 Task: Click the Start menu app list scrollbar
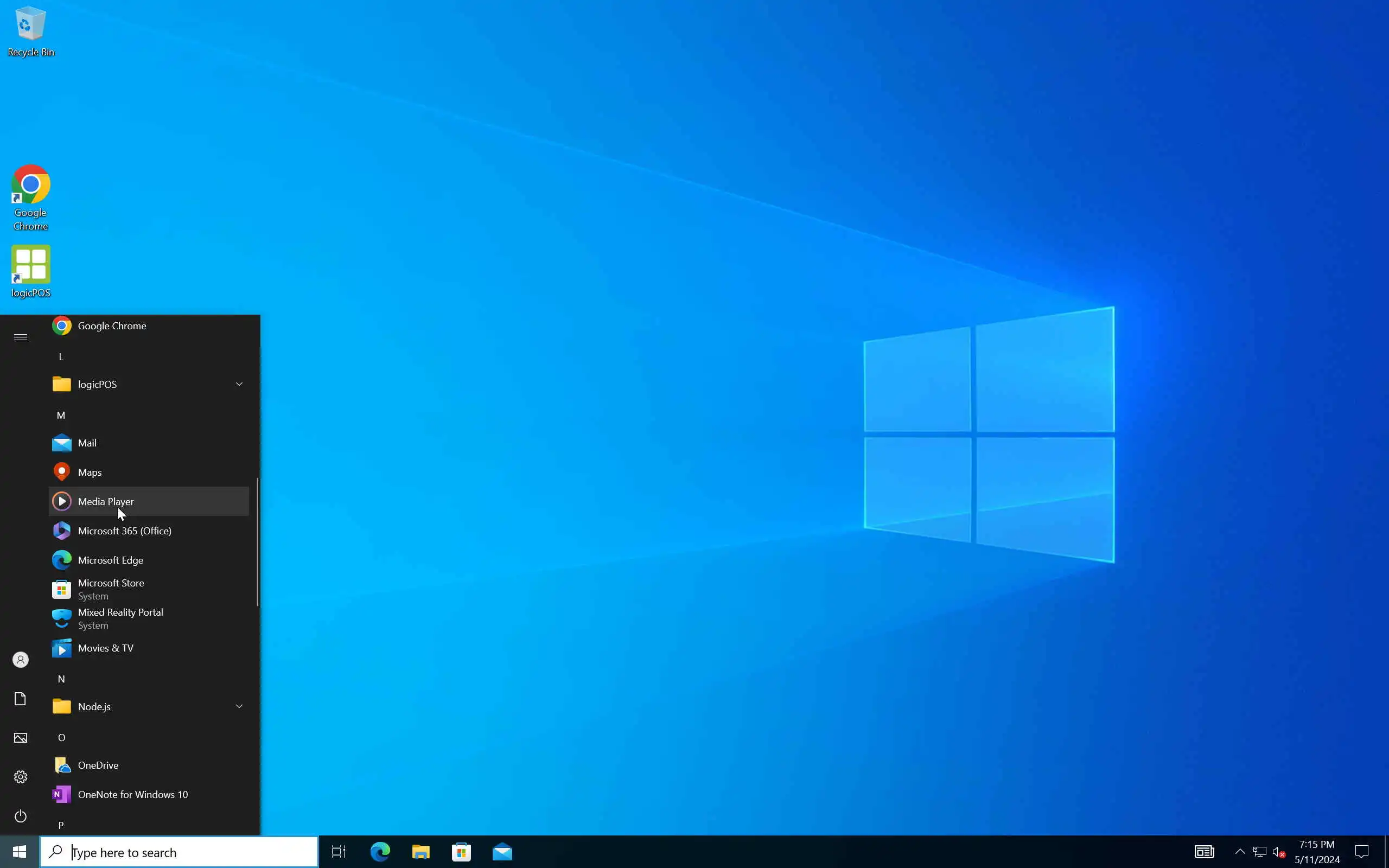257,541
